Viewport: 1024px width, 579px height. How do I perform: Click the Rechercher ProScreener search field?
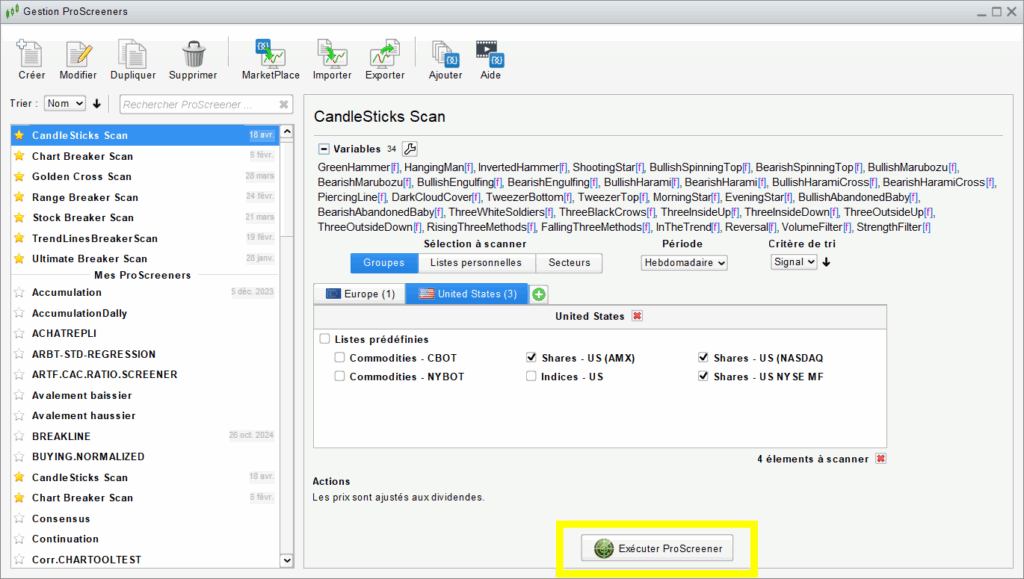[198, 104]
